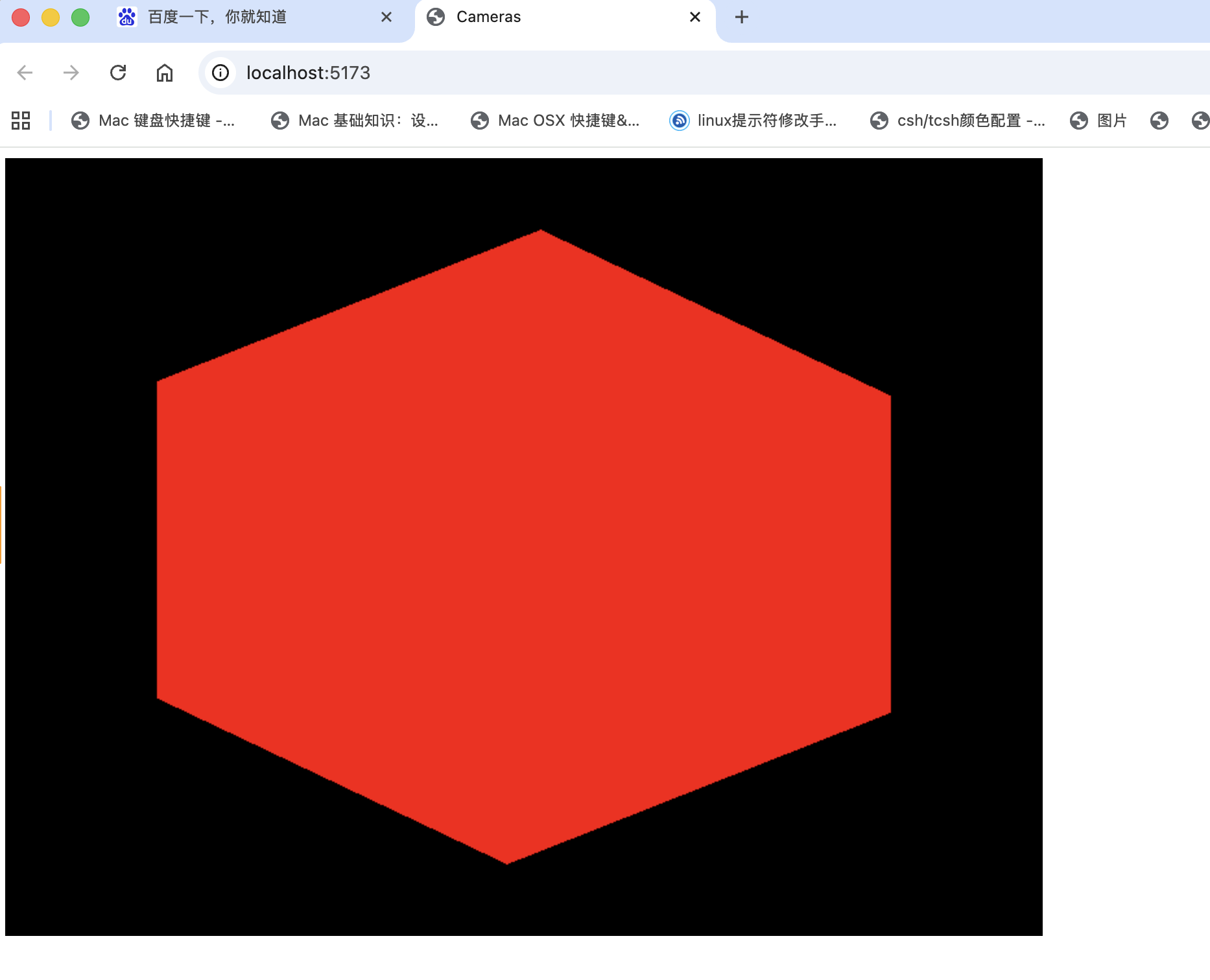View site information for localhost
Screen dimensions: 1210x980
220,73
